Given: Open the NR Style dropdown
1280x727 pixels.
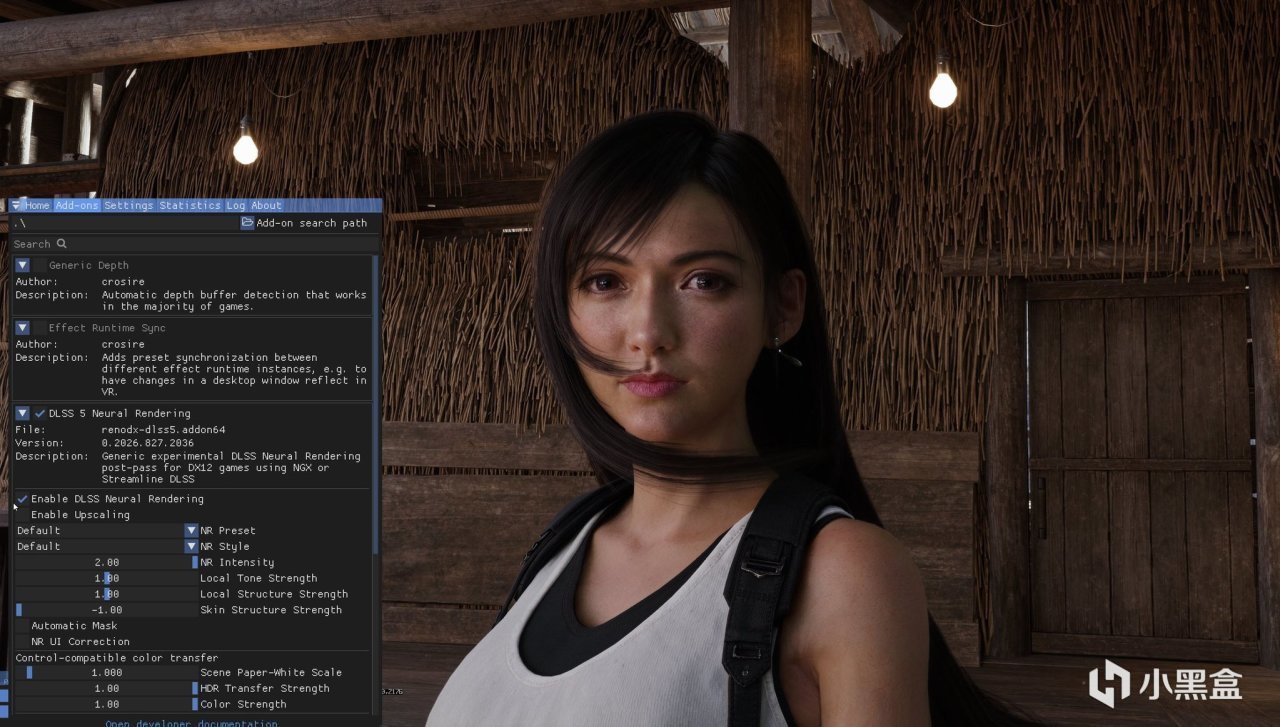Looking at the screenshot, I should coord(106,546).
